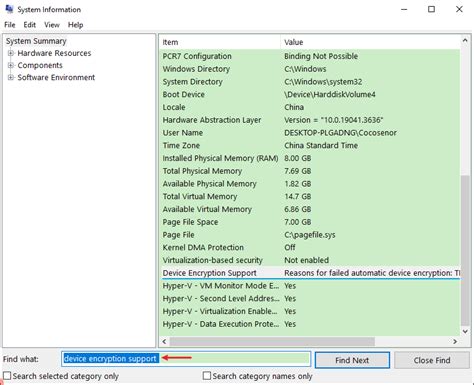Select the Kernel DMA Protection row

pos(310,247)
